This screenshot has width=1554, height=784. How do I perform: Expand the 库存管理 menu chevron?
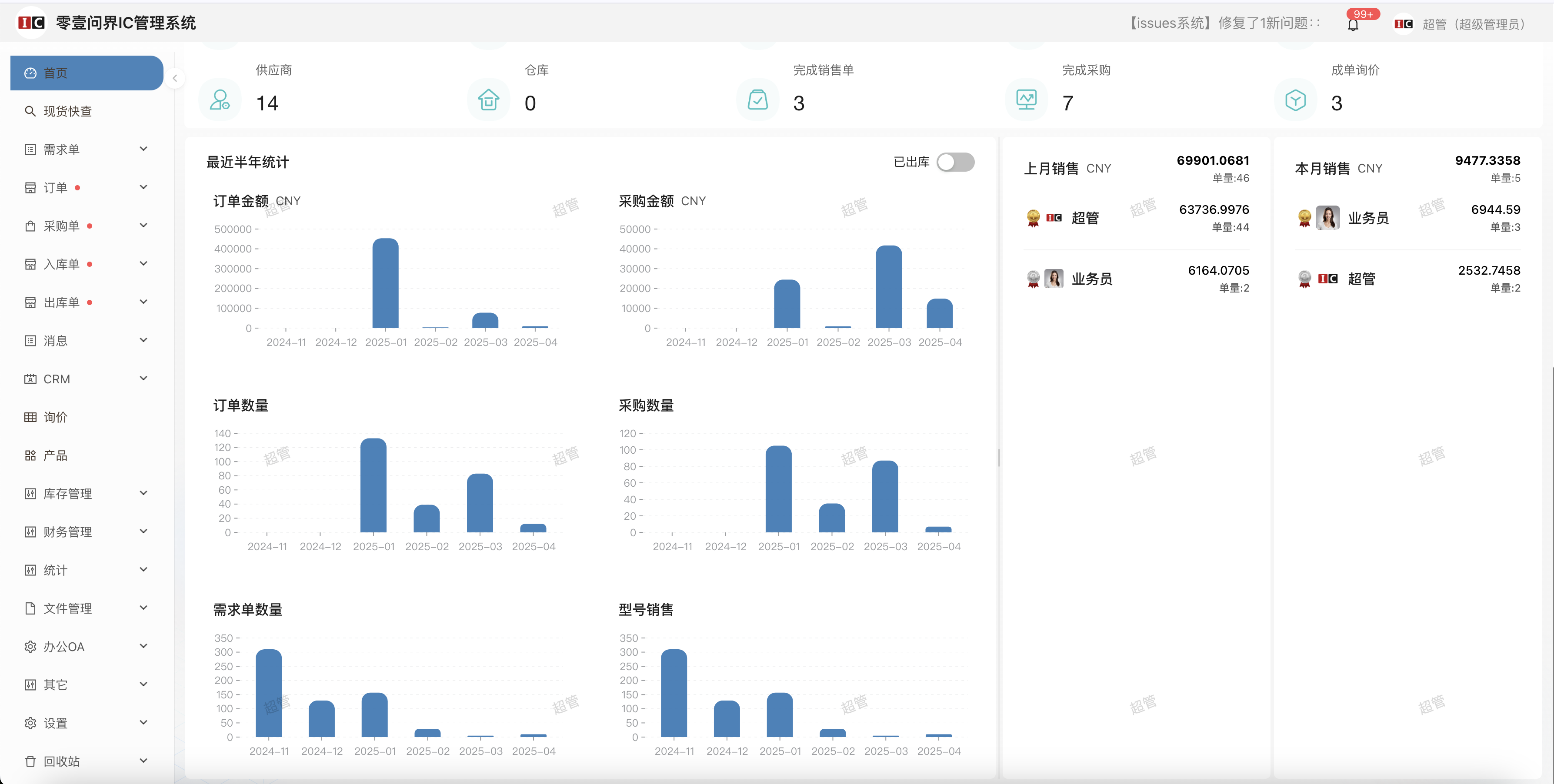coord(143,493)
